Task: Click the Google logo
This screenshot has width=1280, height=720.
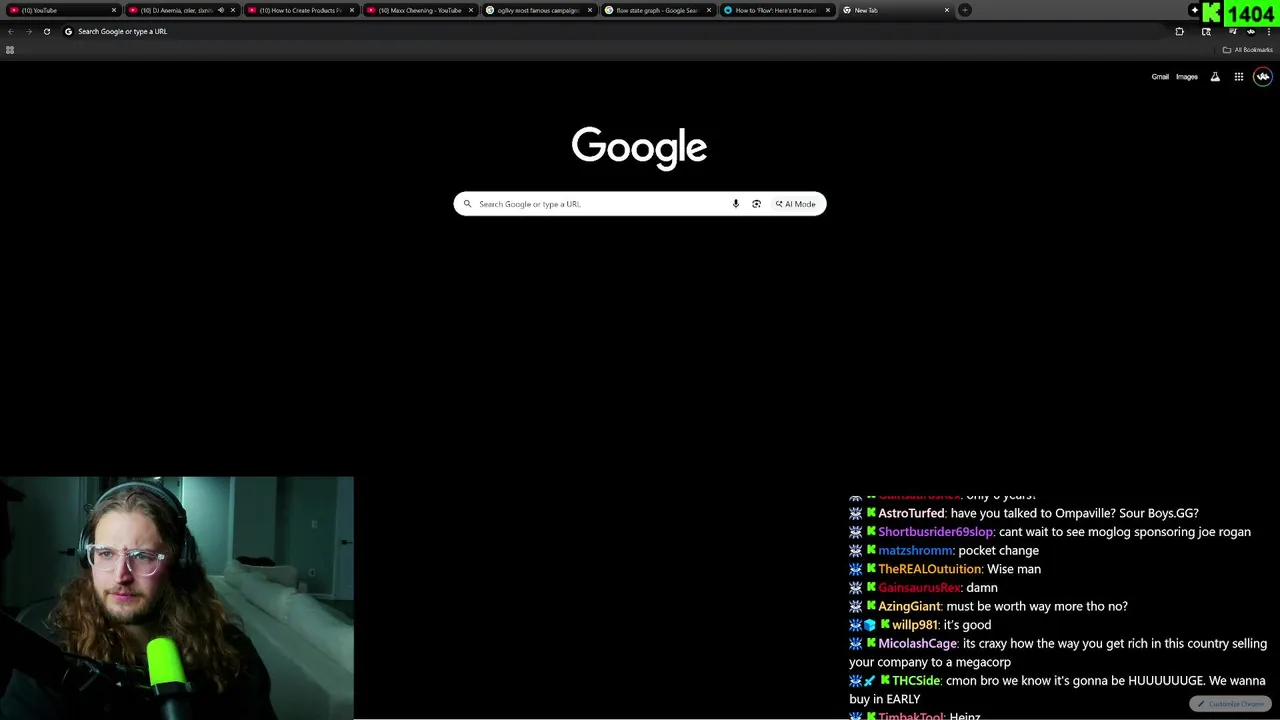Action: click(x=640, y=147)
